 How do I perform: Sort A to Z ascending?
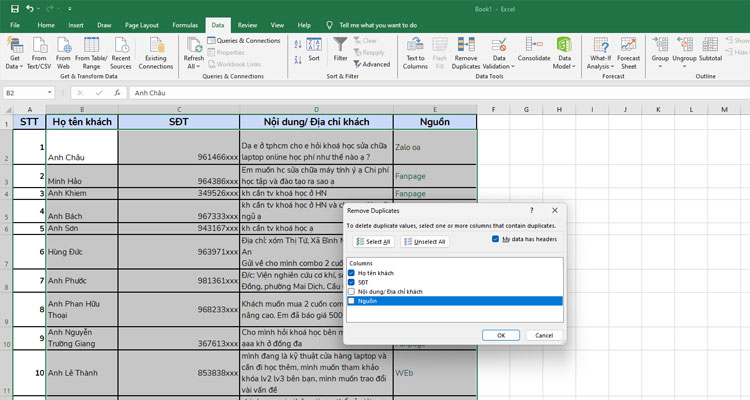(x=298, y=44)
